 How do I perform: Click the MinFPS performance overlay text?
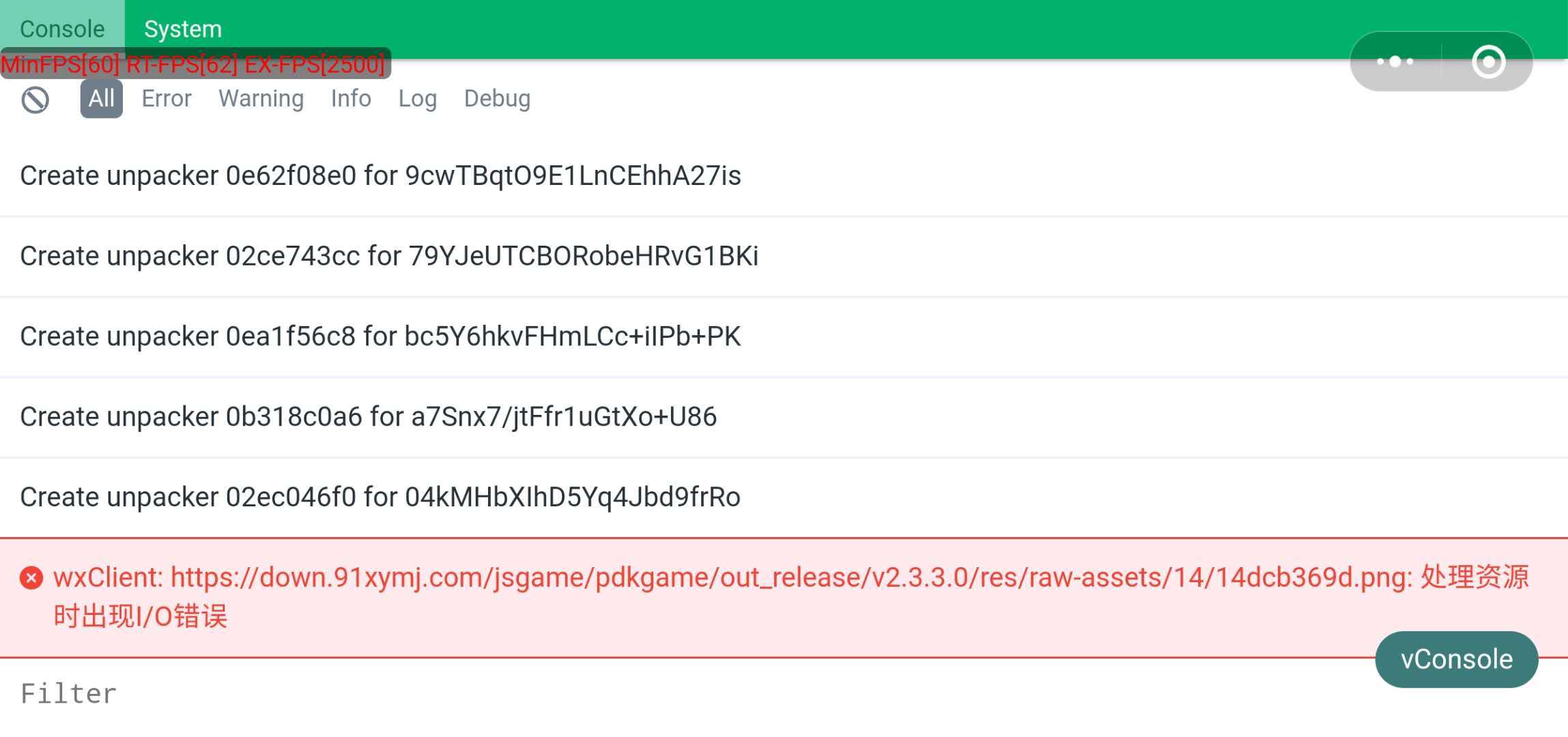tap(194, 64)
